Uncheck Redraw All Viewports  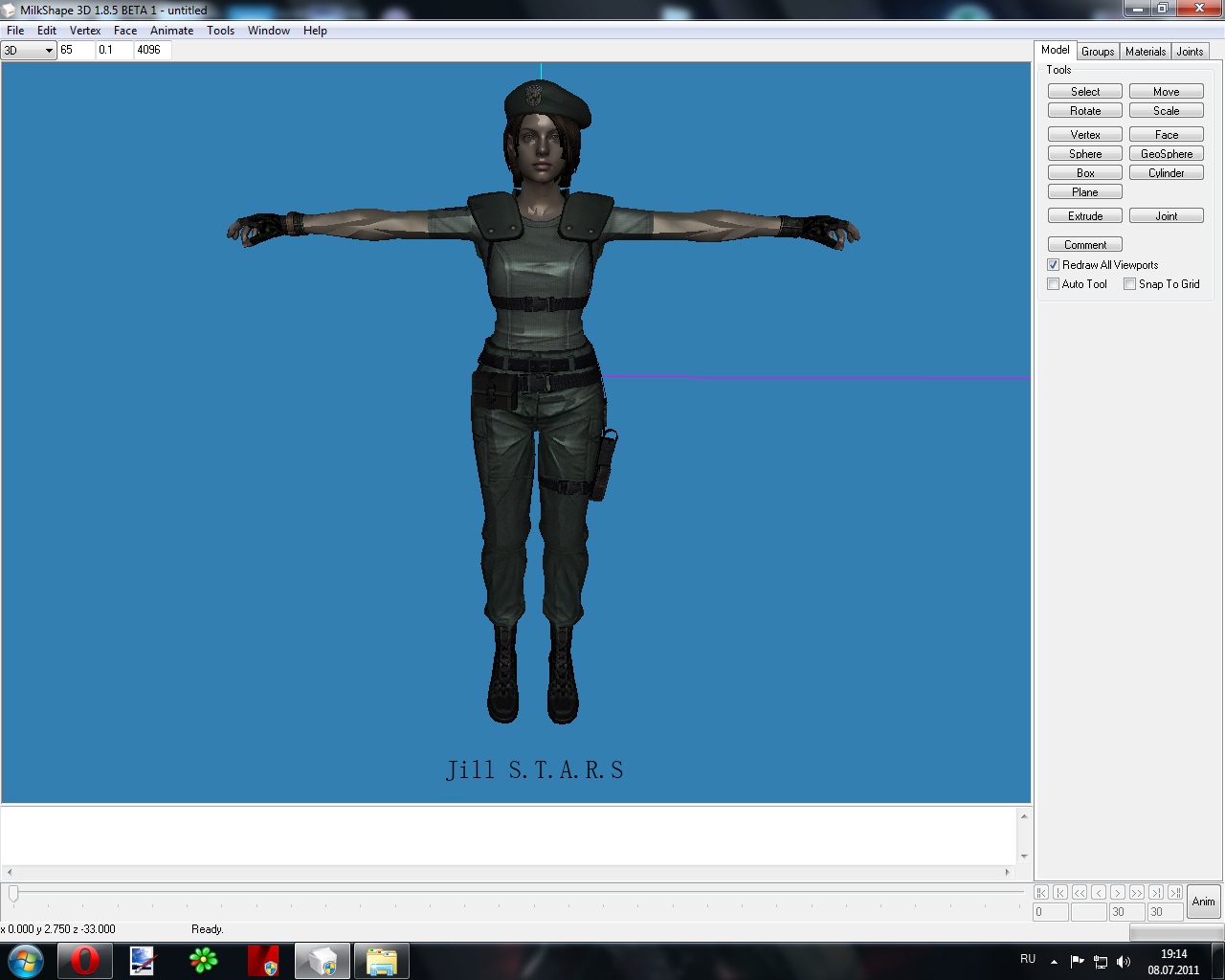[x=1054, y=265]
